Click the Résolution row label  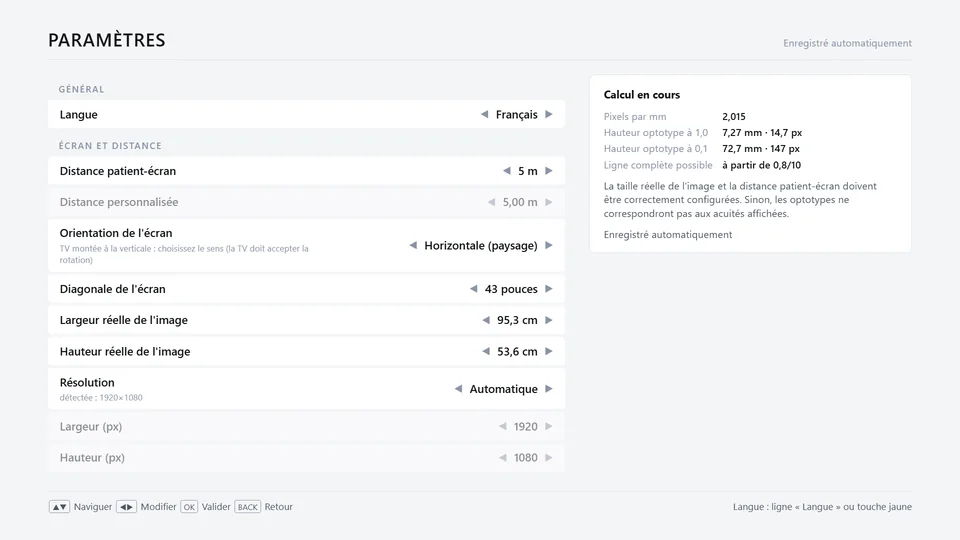click(87, 383)
